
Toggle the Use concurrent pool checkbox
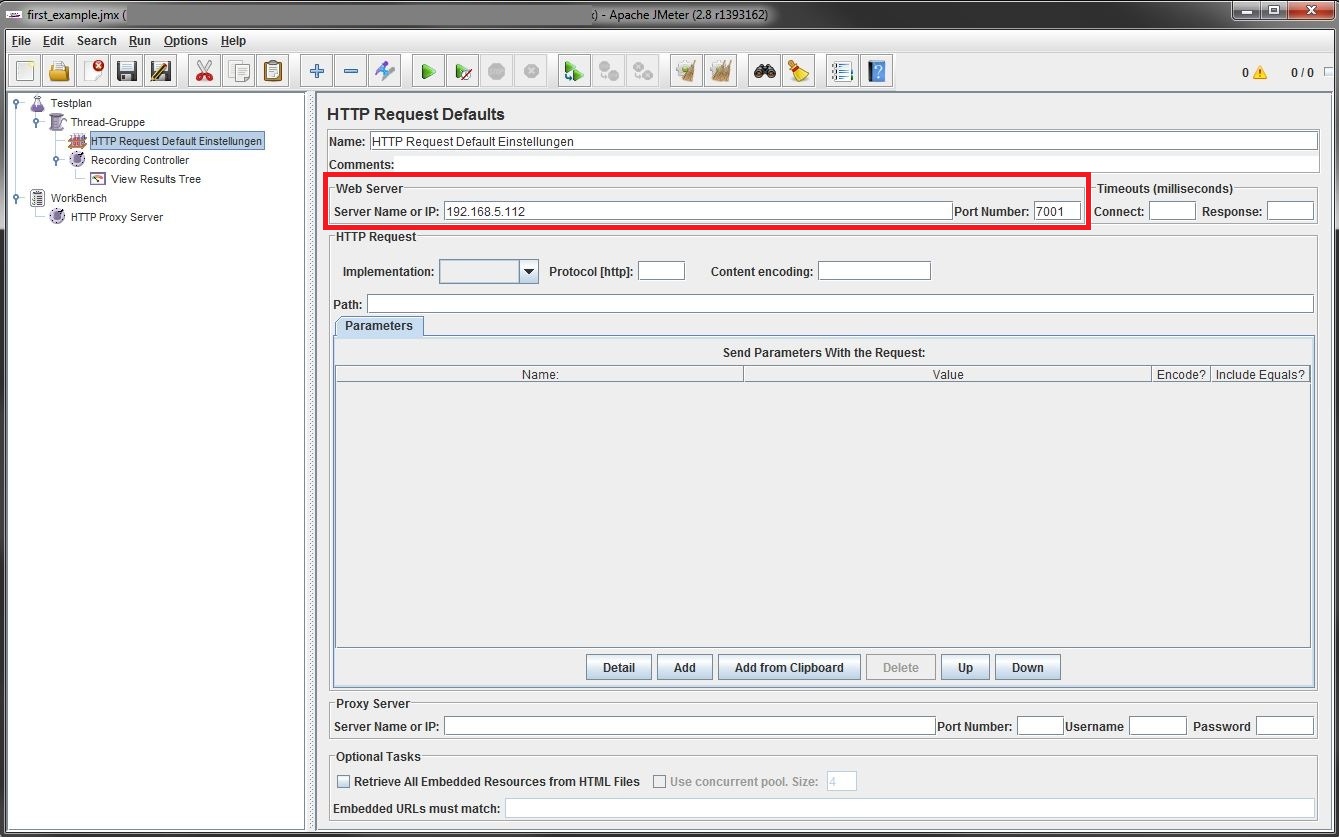pyautogui.click(x=659, y=782)
